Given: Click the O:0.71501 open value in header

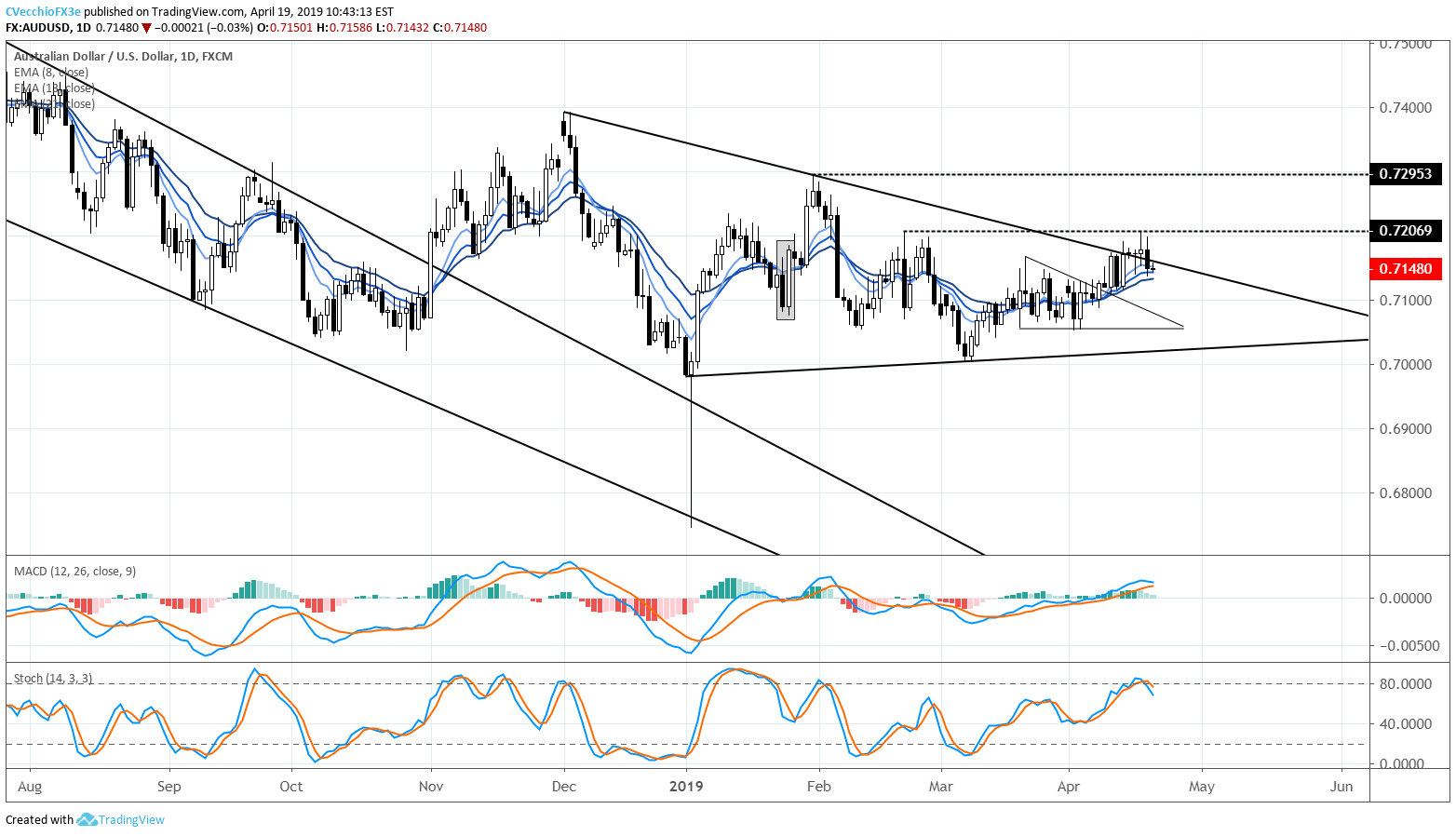Looking at the screenshot, I should click(285, 28).
